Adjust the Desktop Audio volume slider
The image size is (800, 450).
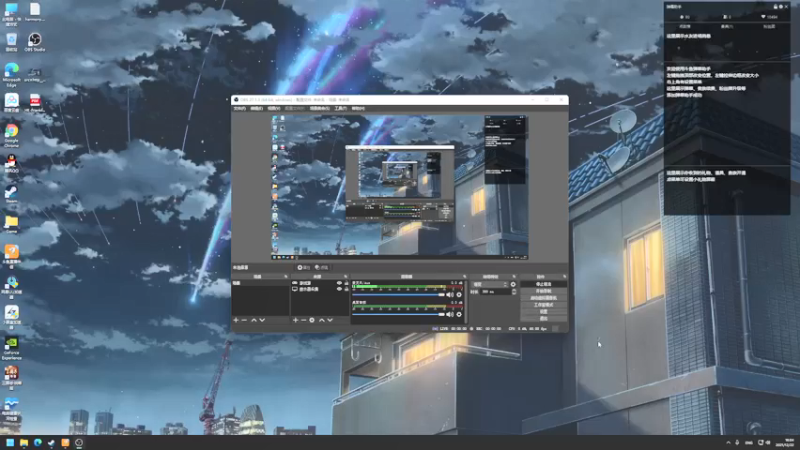pyautogui.click(x=398, y=314)
